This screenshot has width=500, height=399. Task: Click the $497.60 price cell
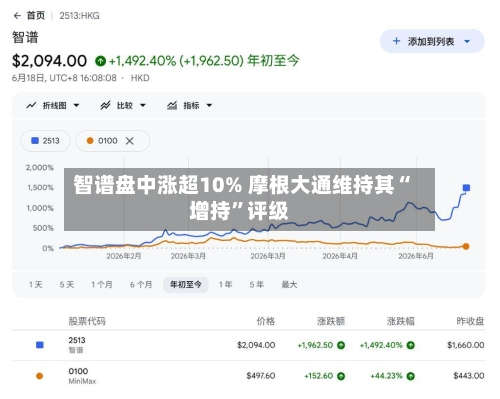[261, 376]
